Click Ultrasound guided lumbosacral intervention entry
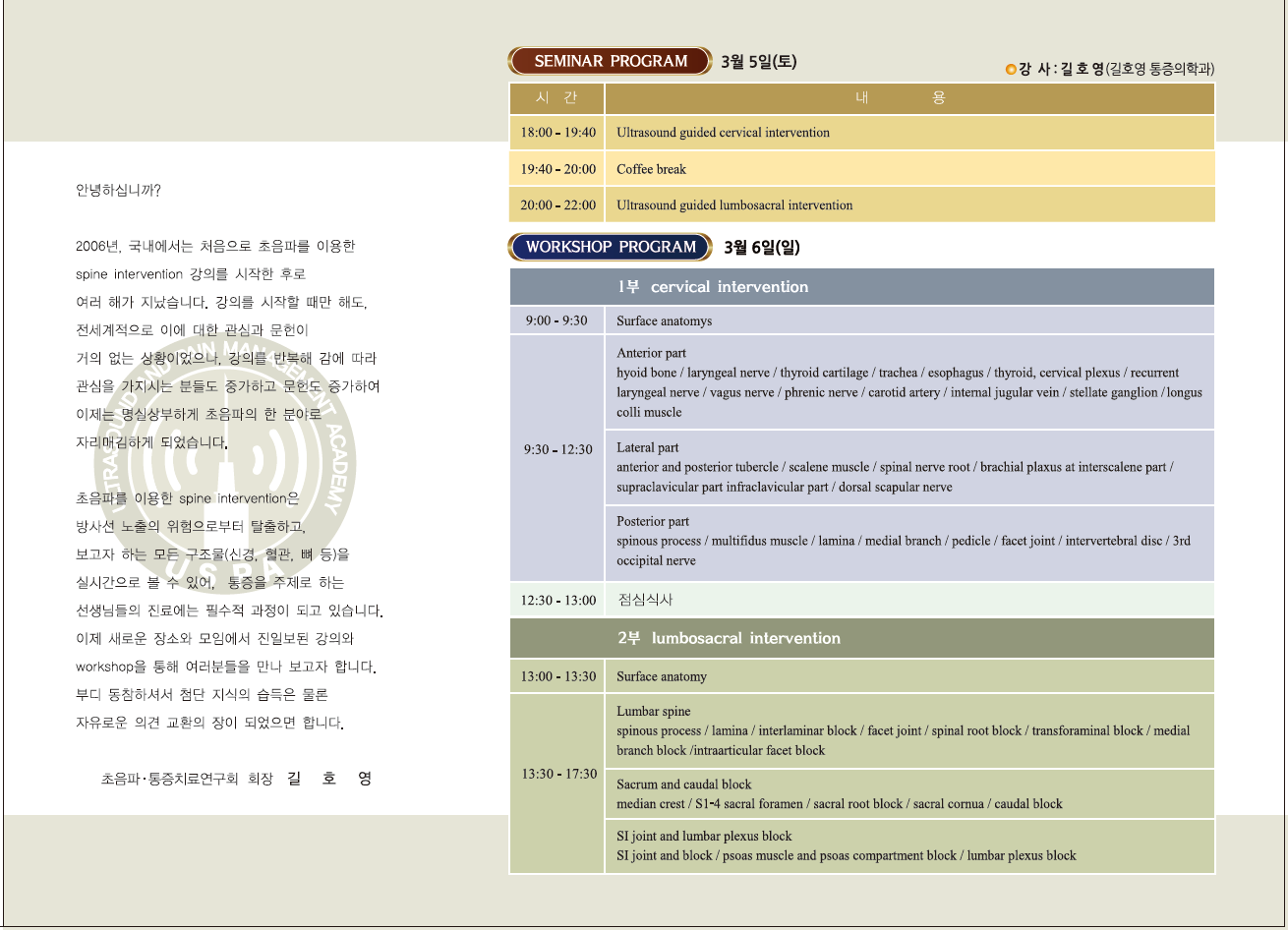The height and width of the screenshot is (930, 1288). [734, 205]
